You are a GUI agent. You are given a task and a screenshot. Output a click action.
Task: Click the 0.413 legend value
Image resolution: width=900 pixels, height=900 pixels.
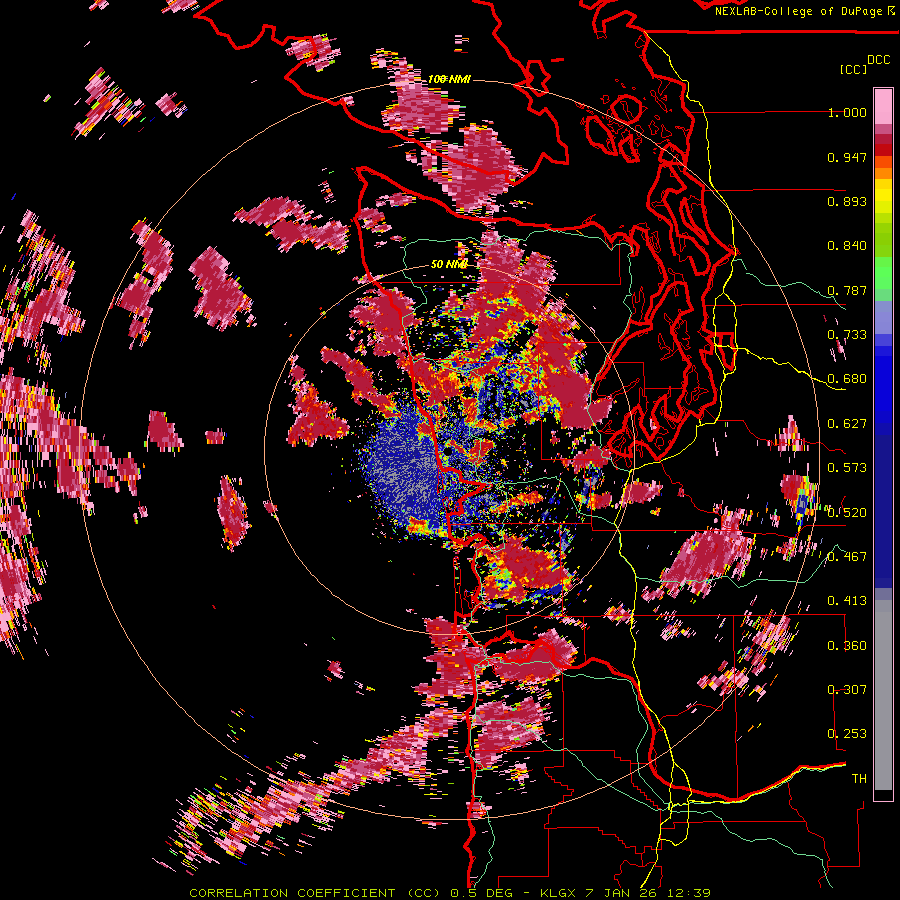coord(847,601)
